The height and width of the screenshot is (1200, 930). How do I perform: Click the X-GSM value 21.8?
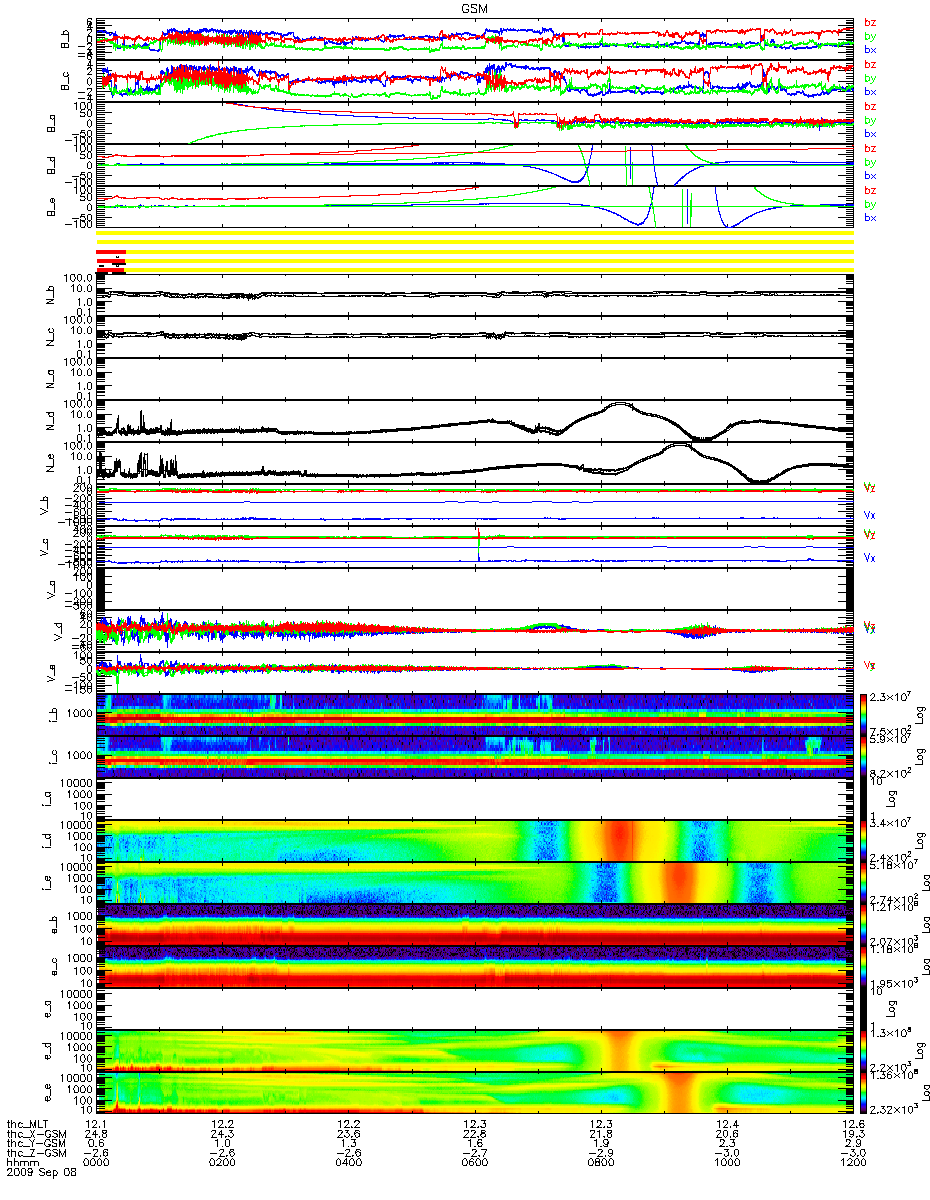[x=600, y=1134]
